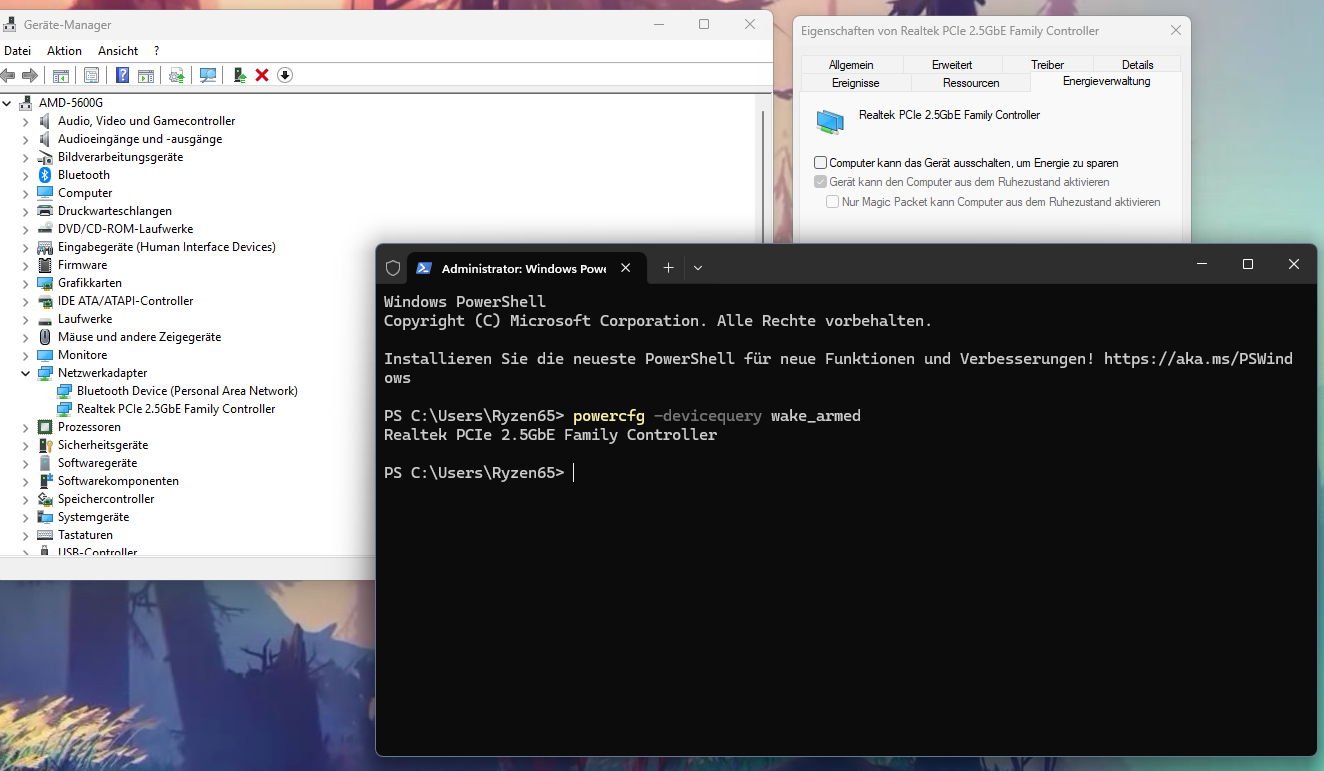Click the network adapter icon in Eigenschaften dialog
Image resolution: width=1324 pixels, height=771 pixels.
[x=830, y=122]
